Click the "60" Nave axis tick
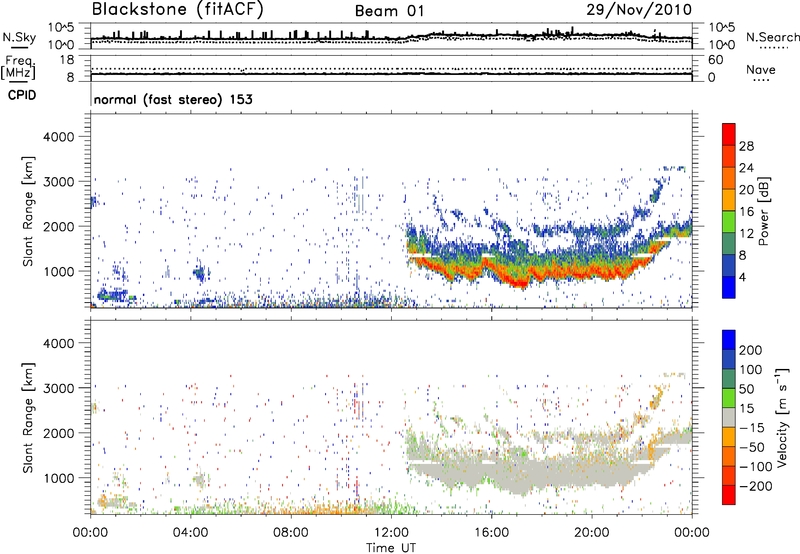Viewport: 800px width, 554px height. (x=715, y=60)
